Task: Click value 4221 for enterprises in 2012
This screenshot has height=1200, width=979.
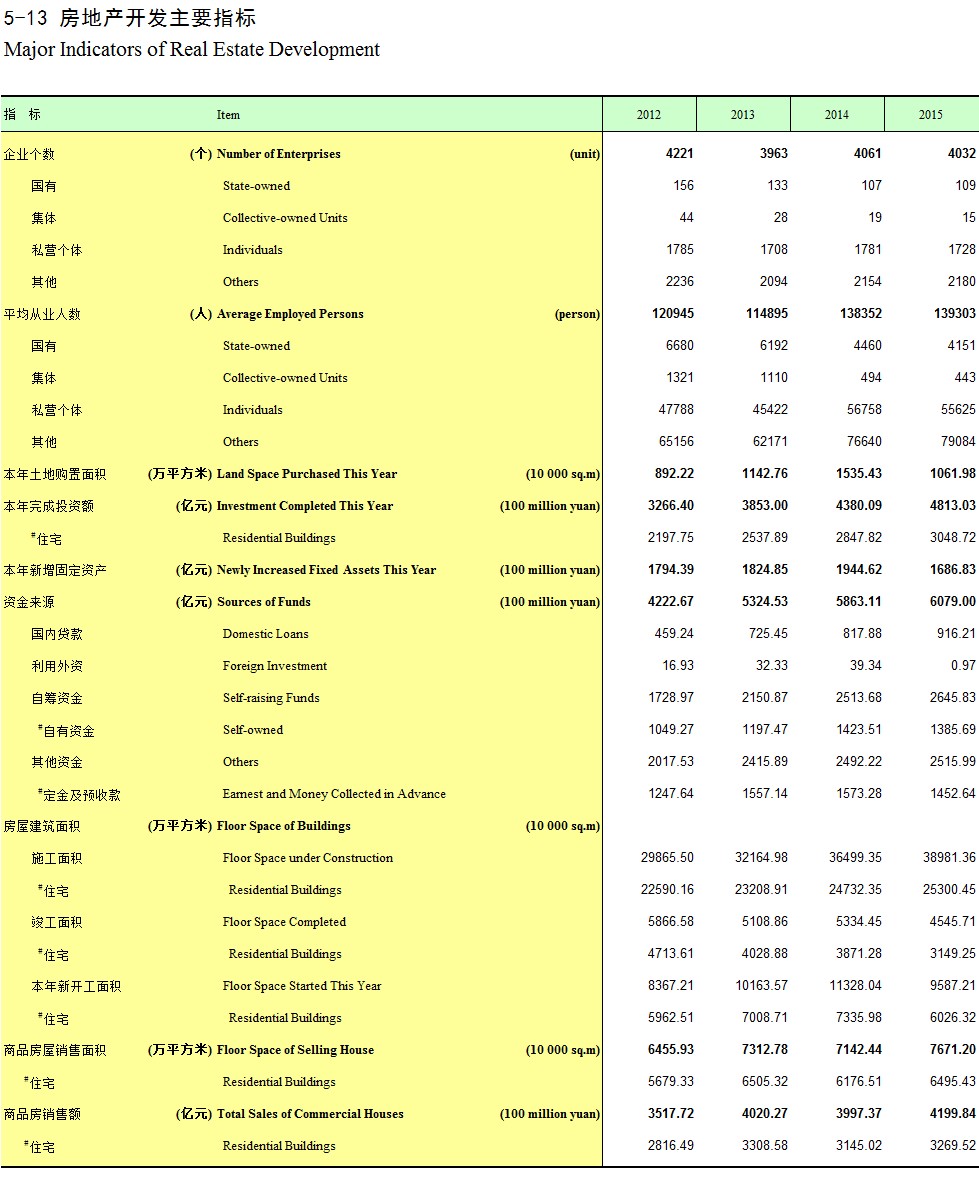Action: (x=679, y=154)
